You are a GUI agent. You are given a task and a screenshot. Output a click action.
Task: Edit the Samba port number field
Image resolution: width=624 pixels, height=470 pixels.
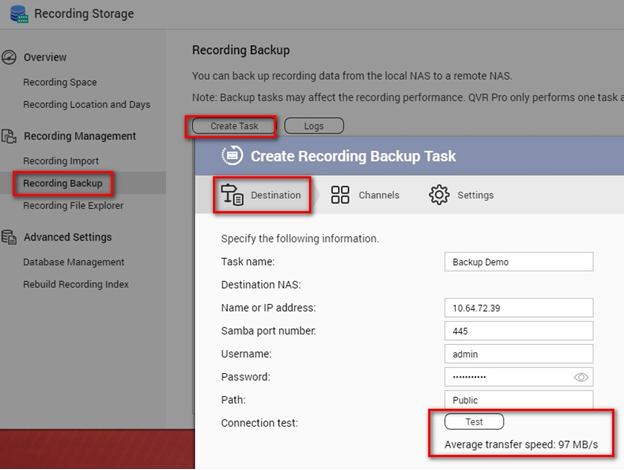519,331
